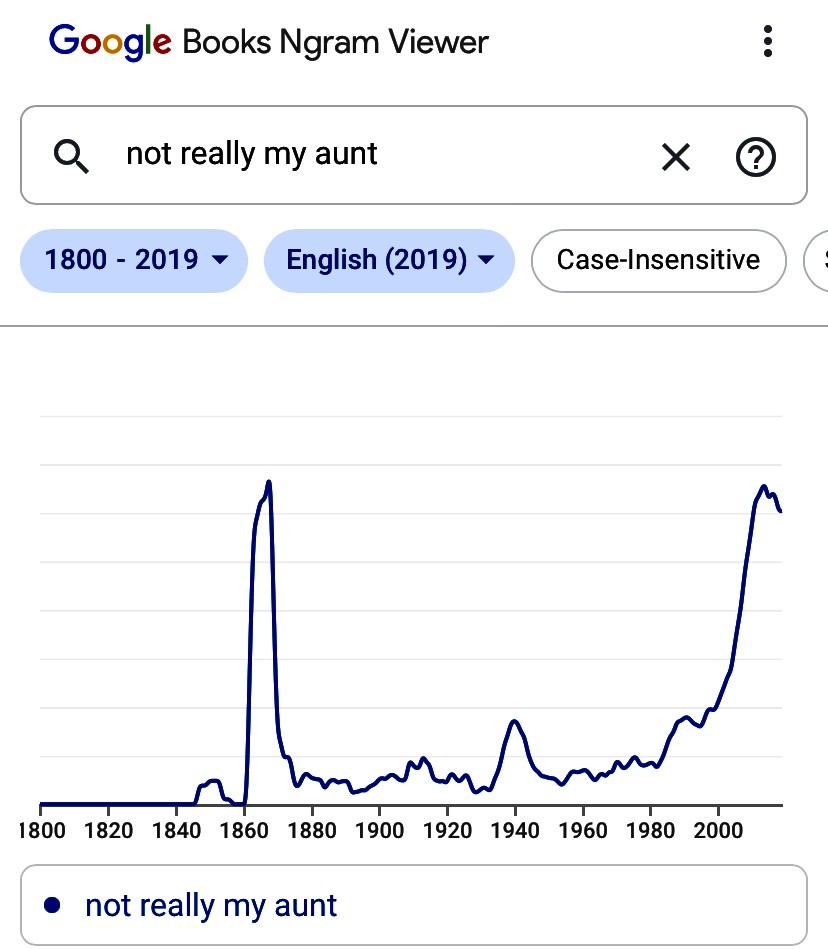Open the three-dot overflow menu

767,42
